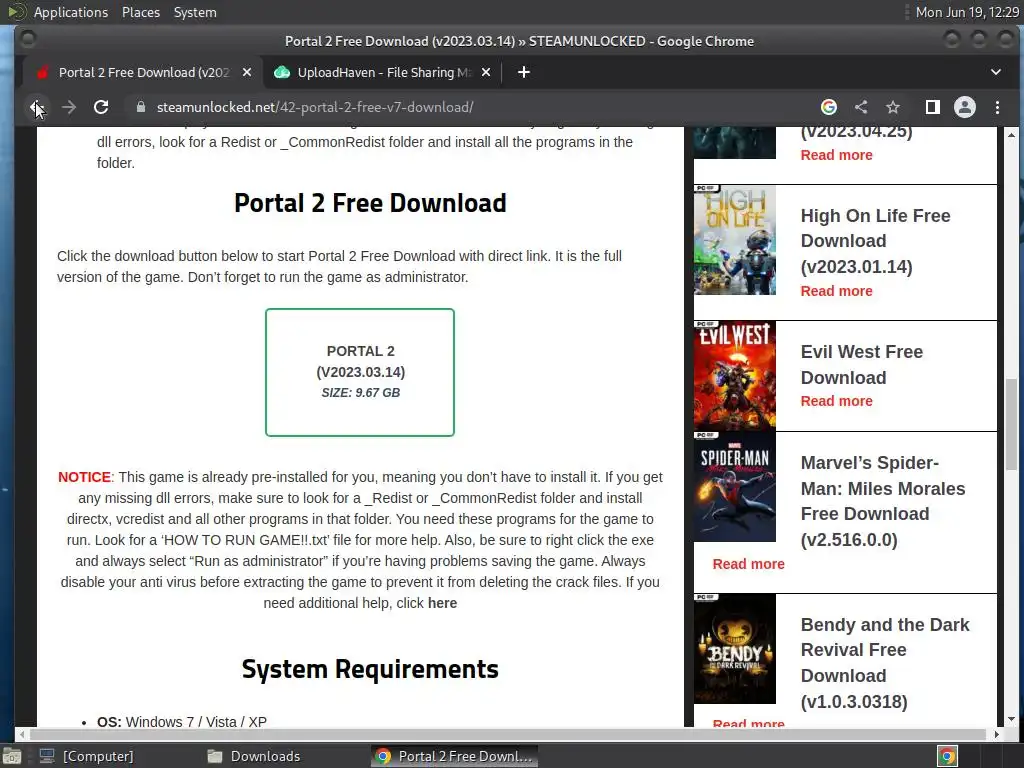Open High On Life Free Download title
Viewport: 1024px width, 768px height.
[875, 241]
